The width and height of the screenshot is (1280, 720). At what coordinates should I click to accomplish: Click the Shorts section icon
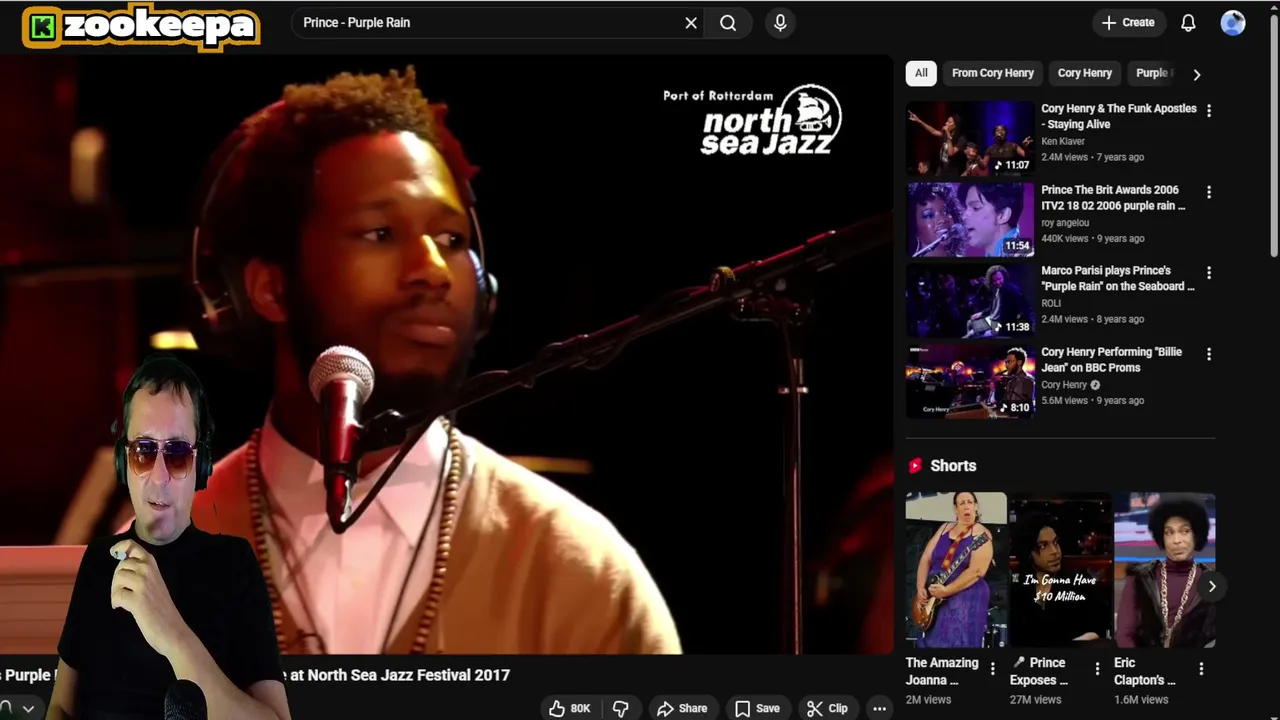pyautogui.click(x=914, y=466)
